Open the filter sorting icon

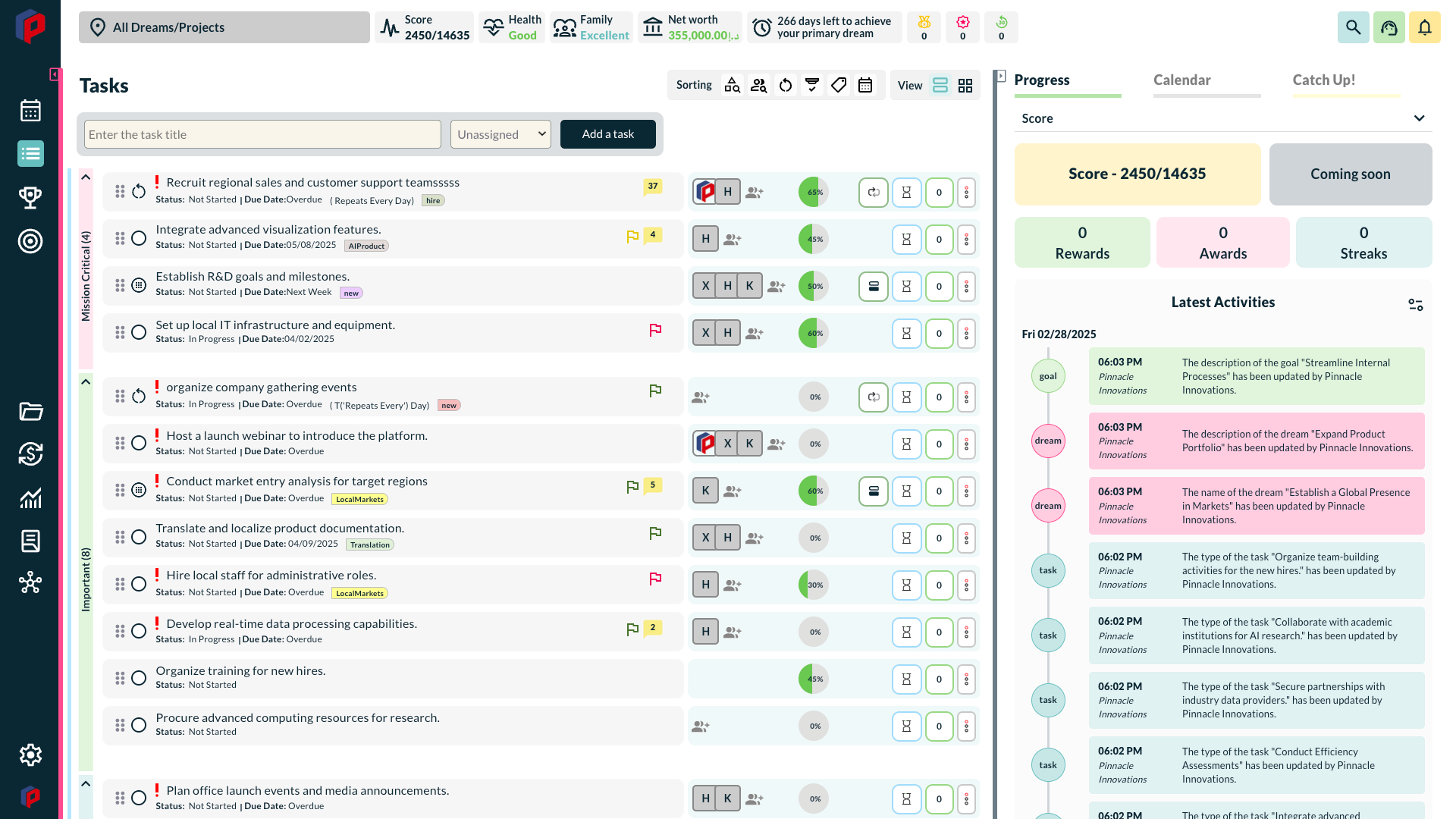click(811, 85)
